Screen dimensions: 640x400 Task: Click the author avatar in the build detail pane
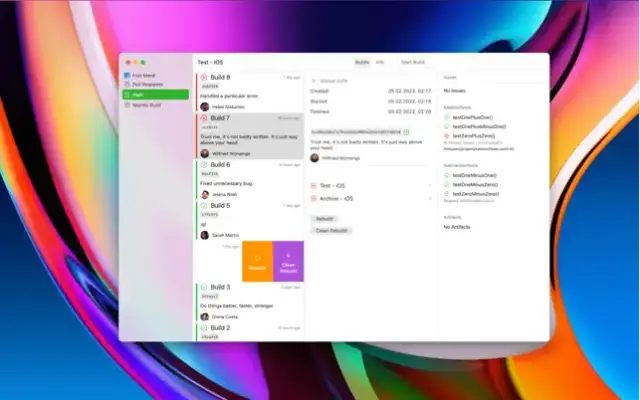tap(314, 158)
